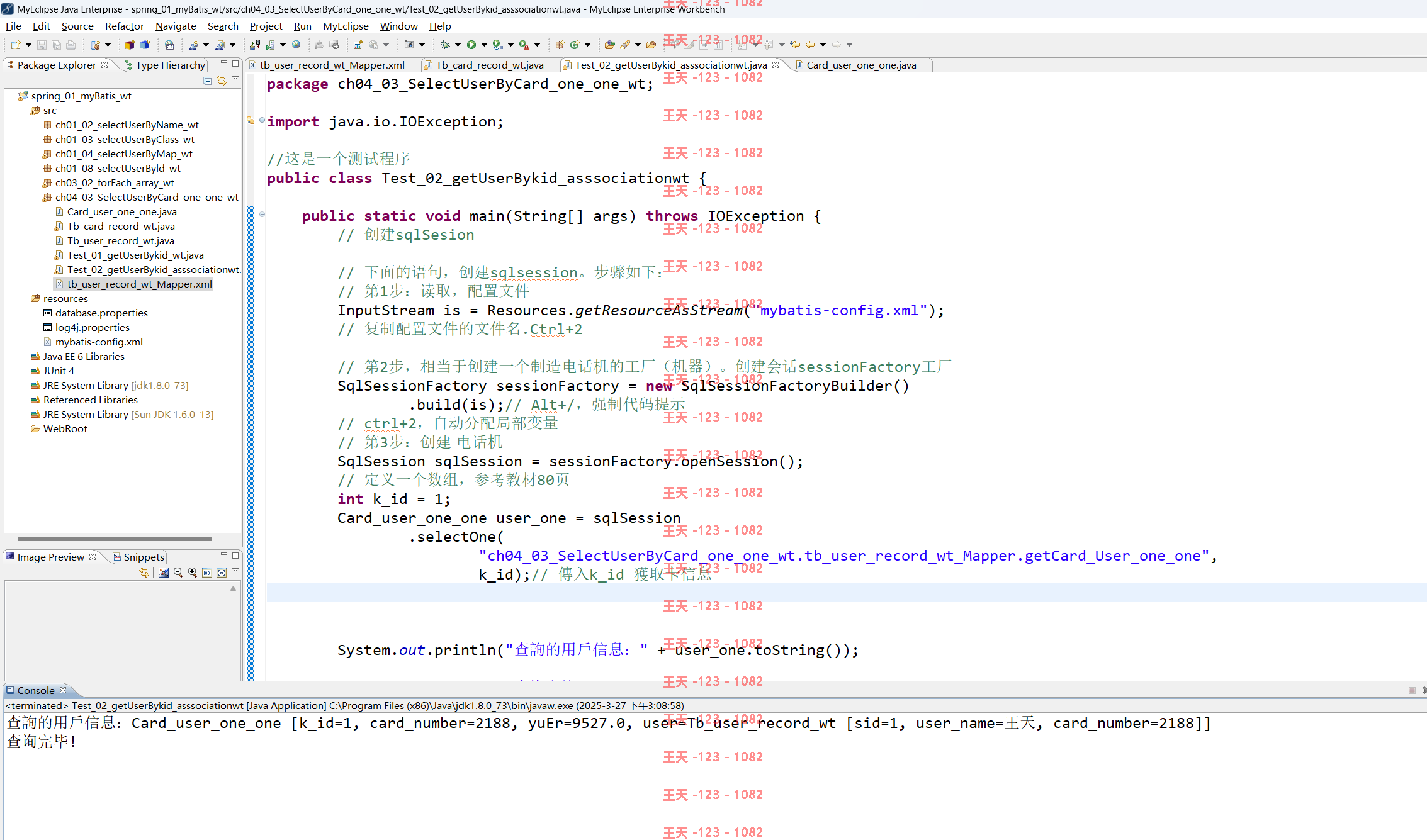1427x840 pixels.
Task: Click Fit to window icon in Image Preview
Action: 222,573
